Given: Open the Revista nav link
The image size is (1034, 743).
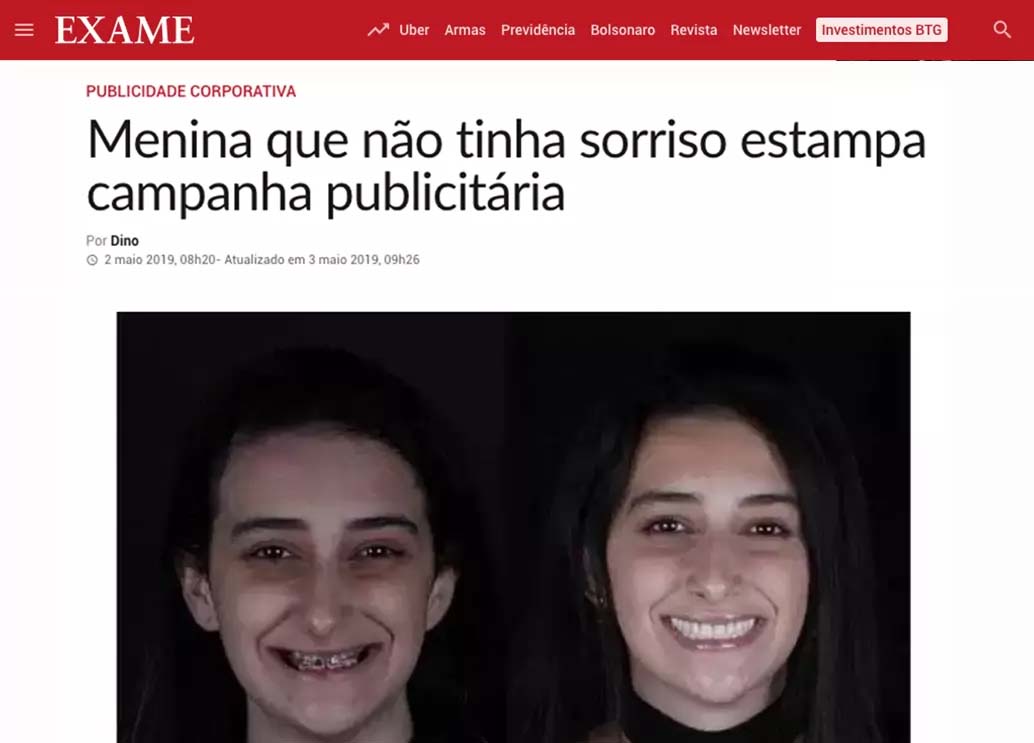Looking at the screenshot, I should pos(694,30).
